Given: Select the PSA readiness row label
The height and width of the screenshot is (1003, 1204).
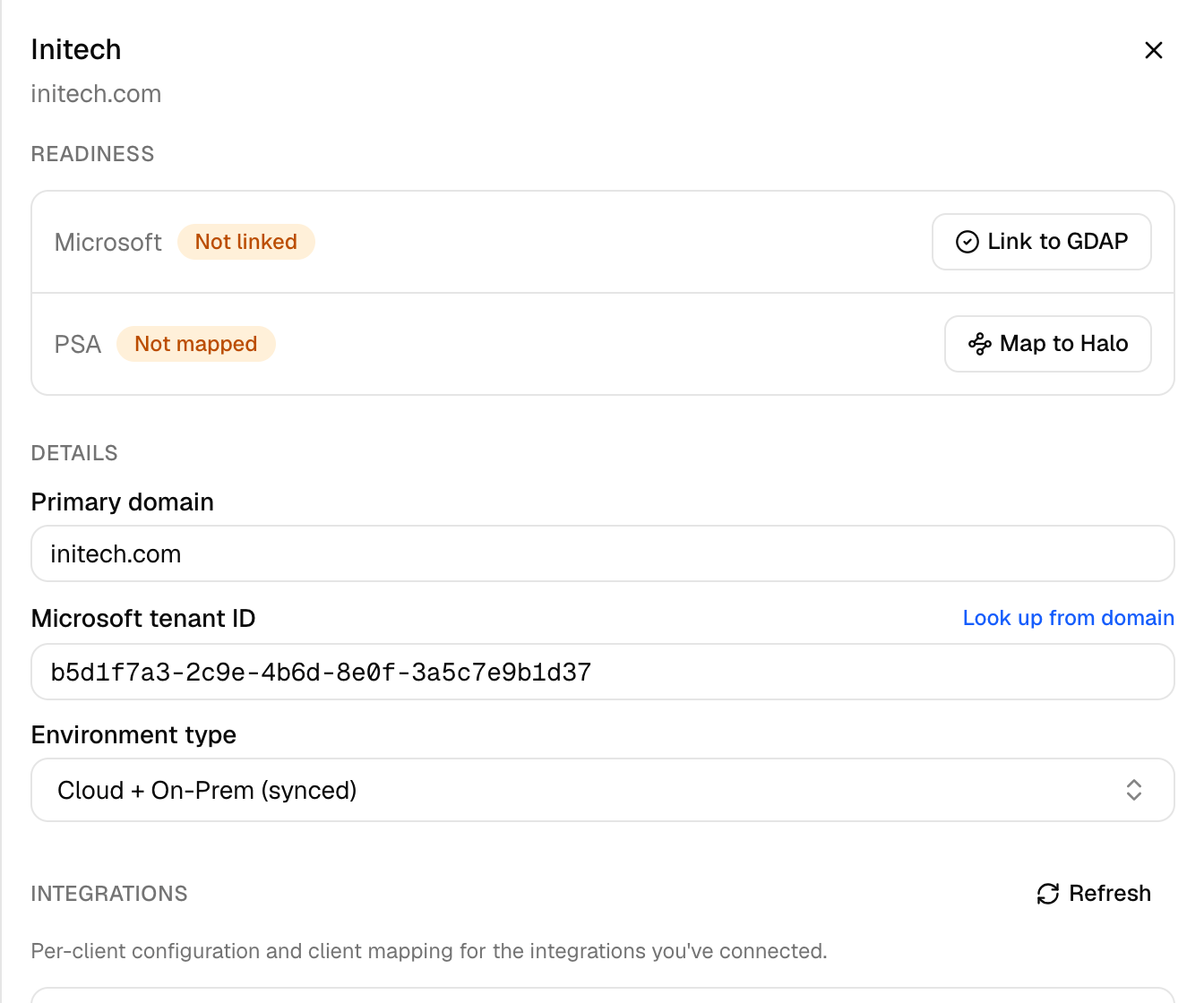Looking at the screenshot, I should 78,345.
